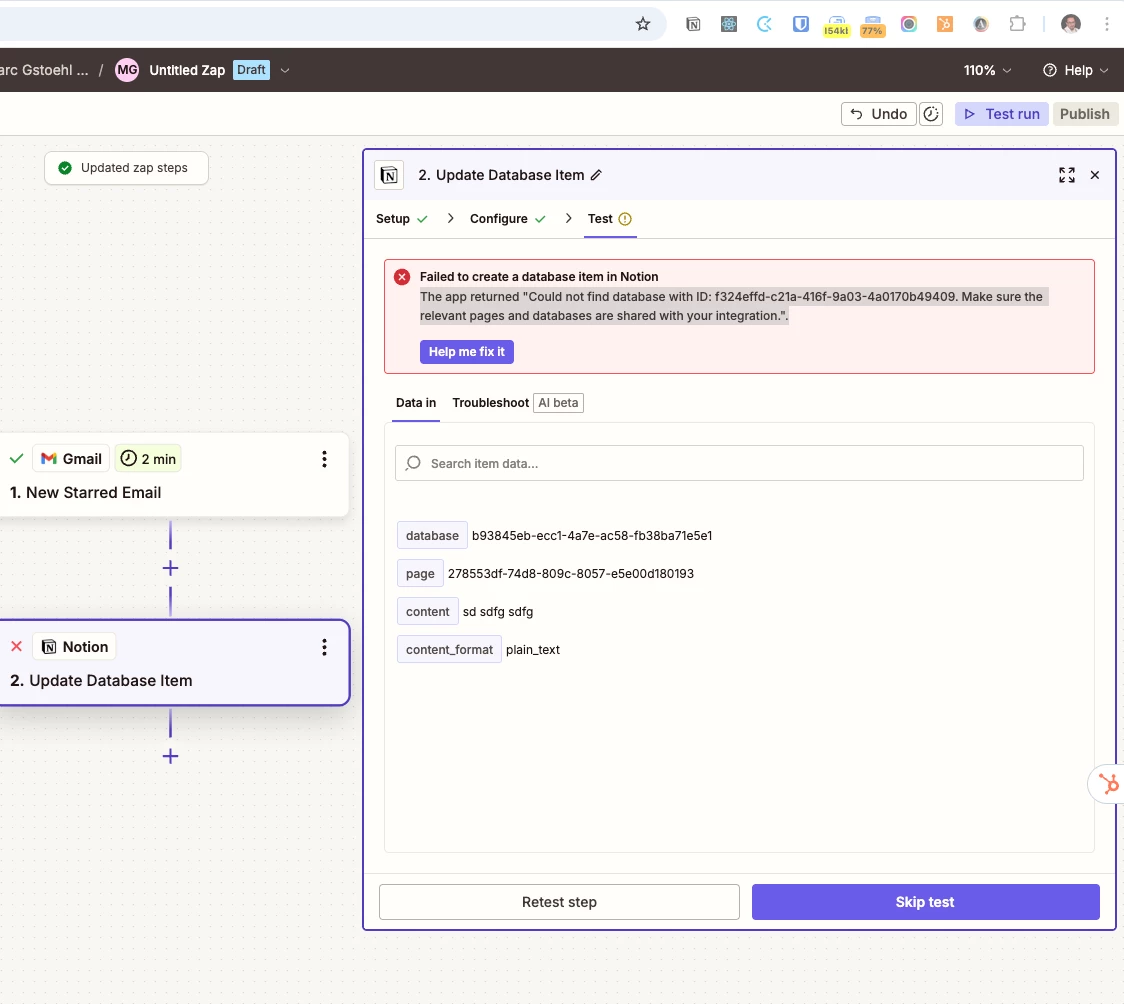Click Notion logo in panel header
Screen dimensions: 1124x1004
pyautogui.click(x=389, y=175)
